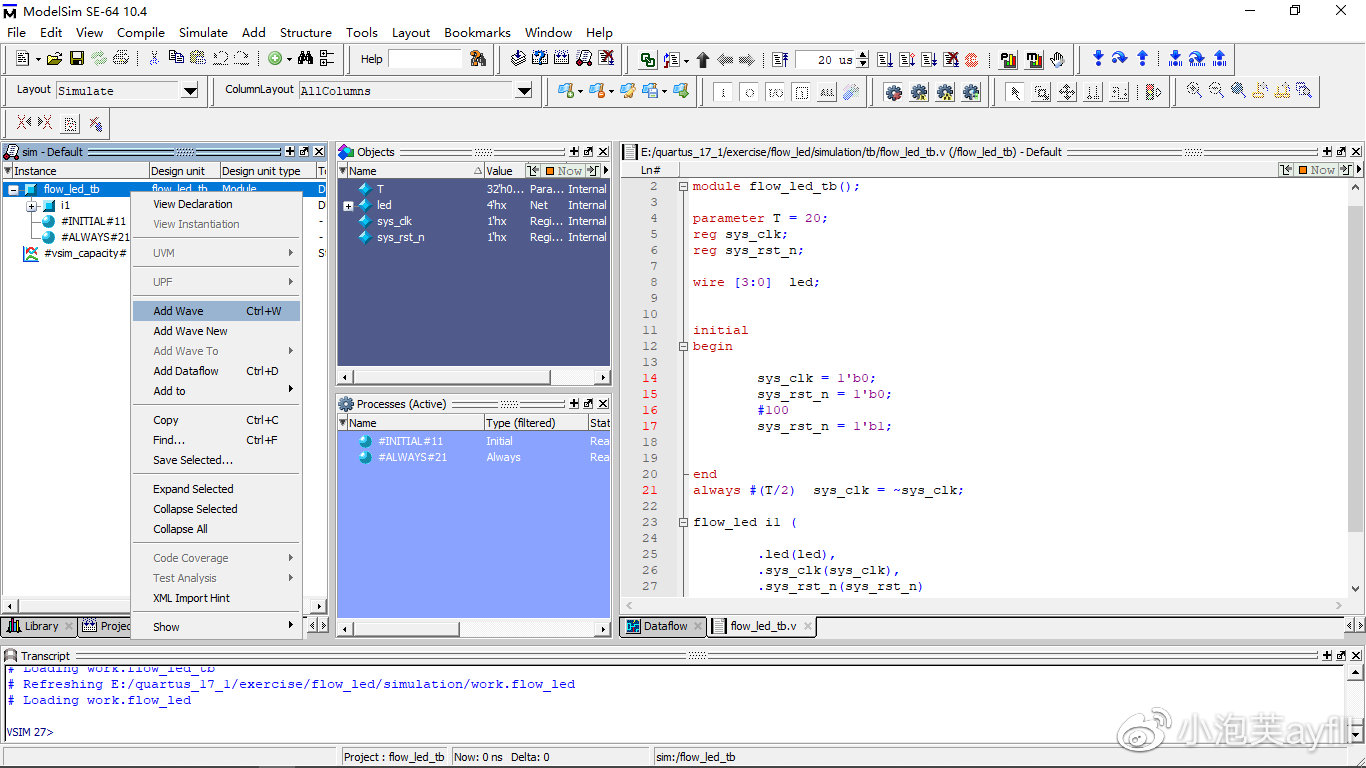The width and height of the screenshot is (1366, 768).
Task: Open the New file dropdown arrow
Action: click(x=38, y=60)
